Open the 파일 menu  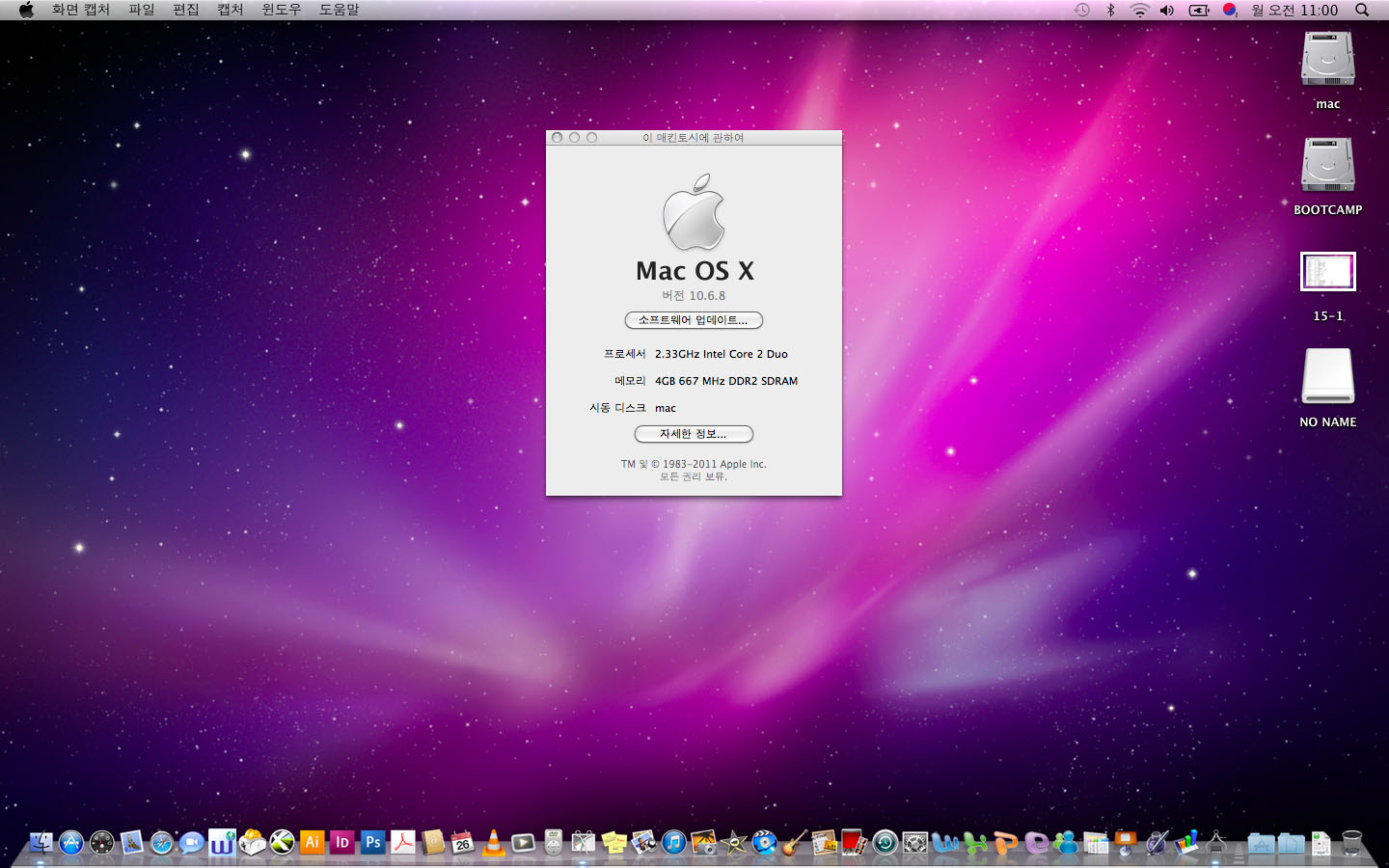tap(142, 10)
